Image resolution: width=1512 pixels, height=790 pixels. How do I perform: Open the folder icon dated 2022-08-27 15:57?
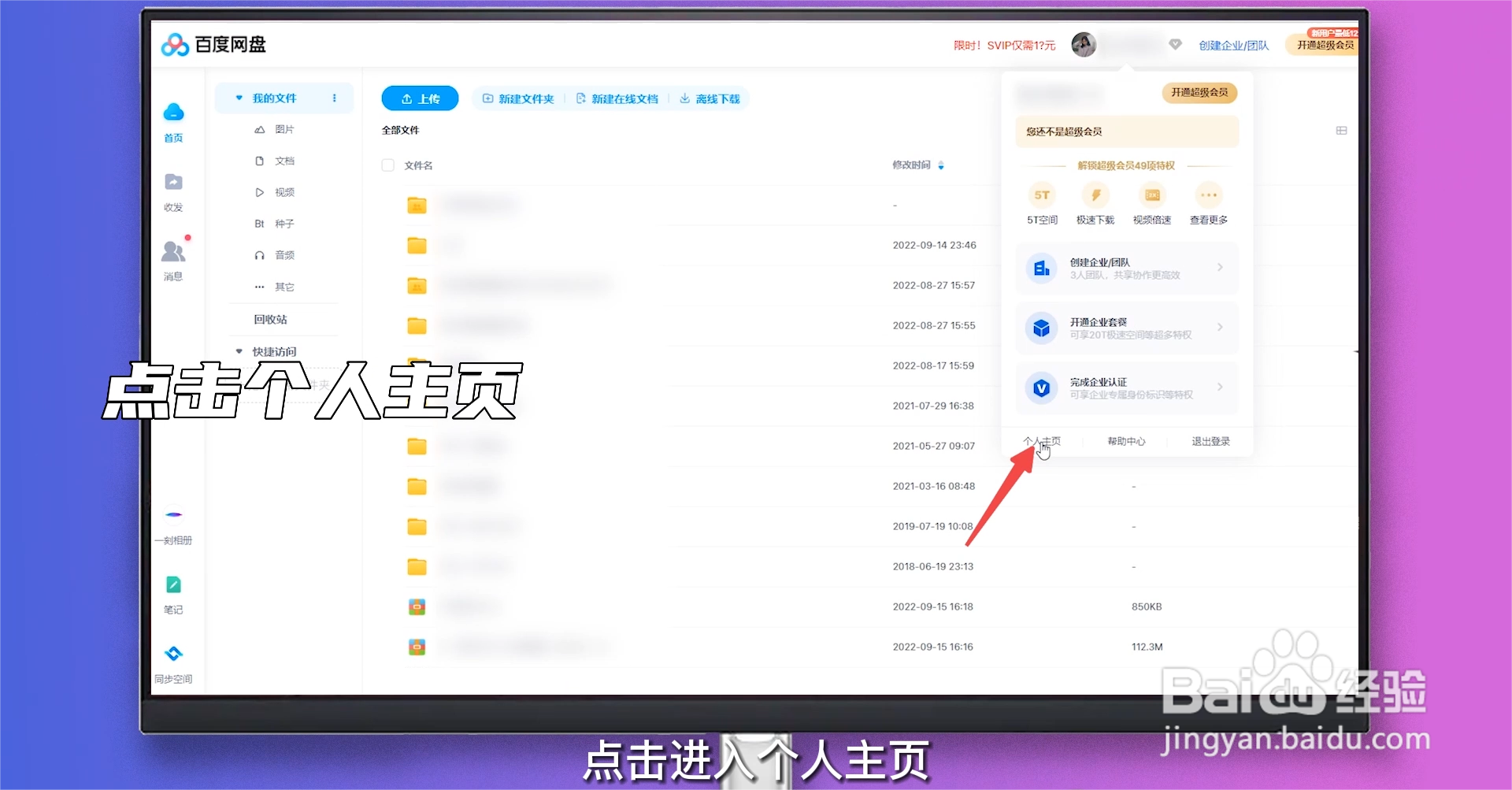pyautogui.click(x=417, y=286)
